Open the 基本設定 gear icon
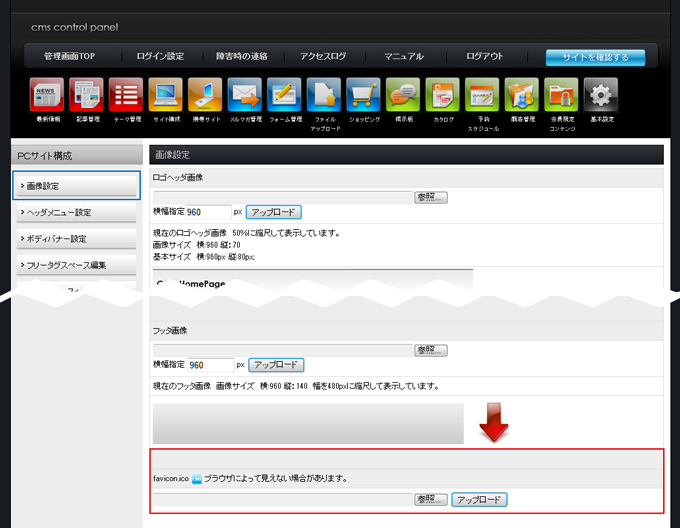Image resolution: width=680 pixels, height=528 pixels. [x=601, y=95]
